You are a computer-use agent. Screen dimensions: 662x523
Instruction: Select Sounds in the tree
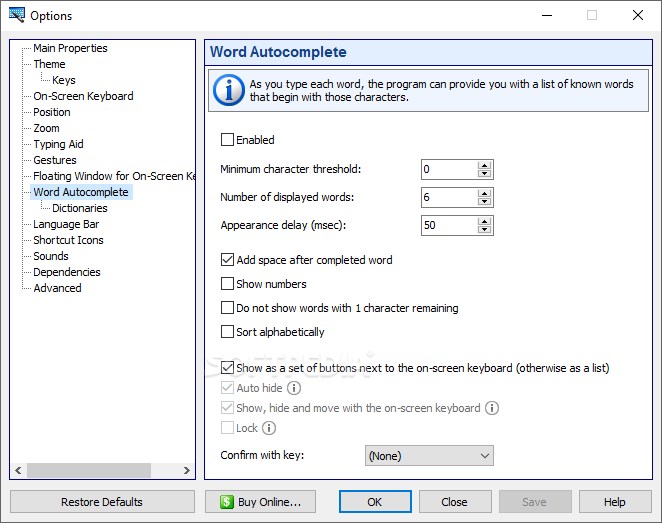[x=51, y=256]
